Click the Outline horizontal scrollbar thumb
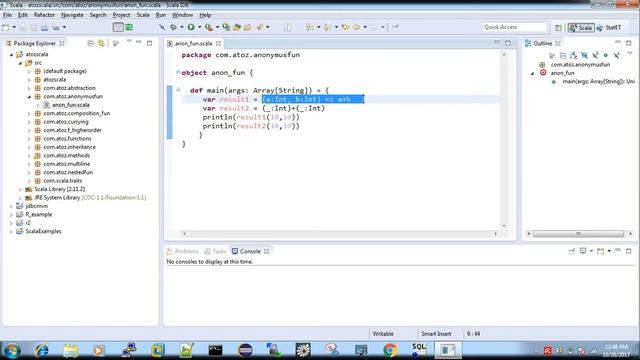Image resolution: width=640 pixels, height=360 pixels. [578, 234]
